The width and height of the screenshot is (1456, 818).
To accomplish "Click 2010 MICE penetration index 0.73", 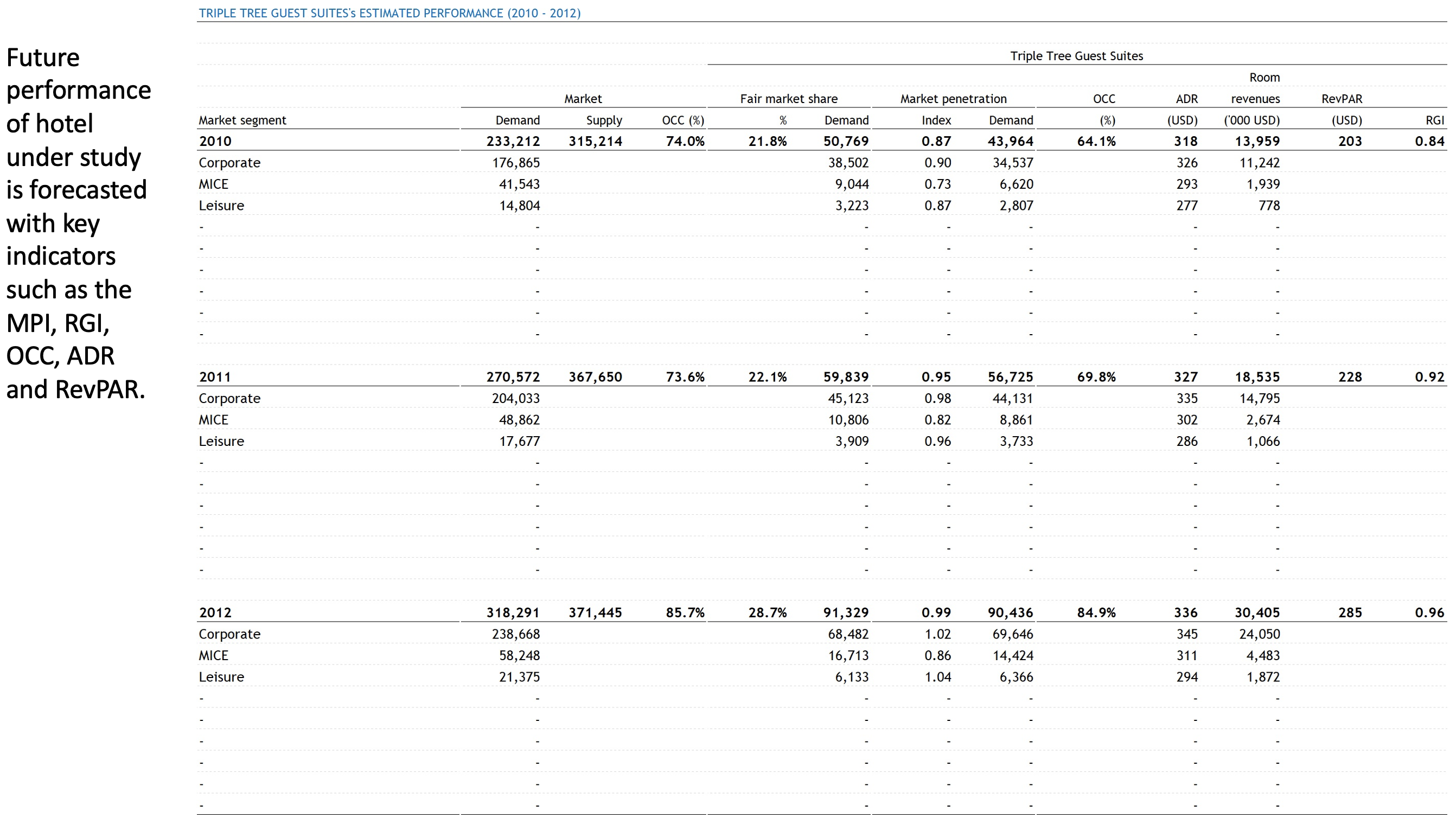I will click(938, 184).
